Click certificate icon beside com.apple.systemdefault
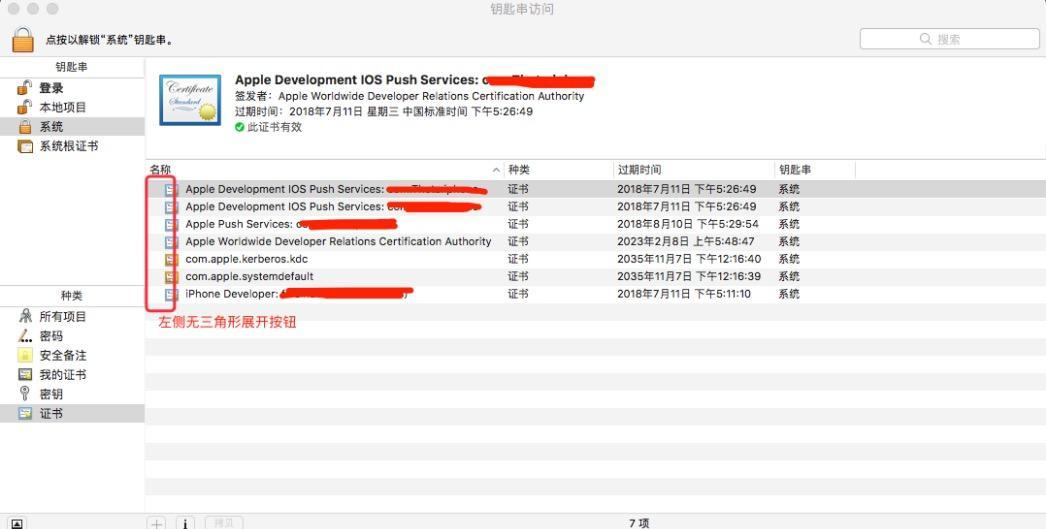 click(171, 276)
